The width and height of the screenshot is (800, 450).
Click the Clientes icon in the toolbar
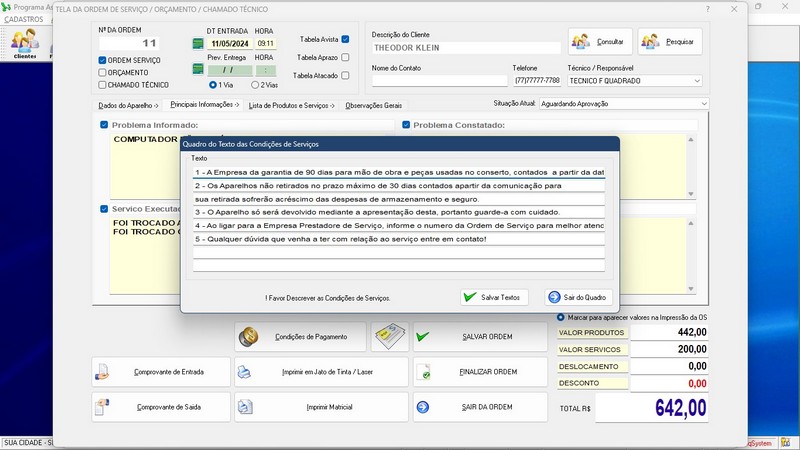pos(25,42)
